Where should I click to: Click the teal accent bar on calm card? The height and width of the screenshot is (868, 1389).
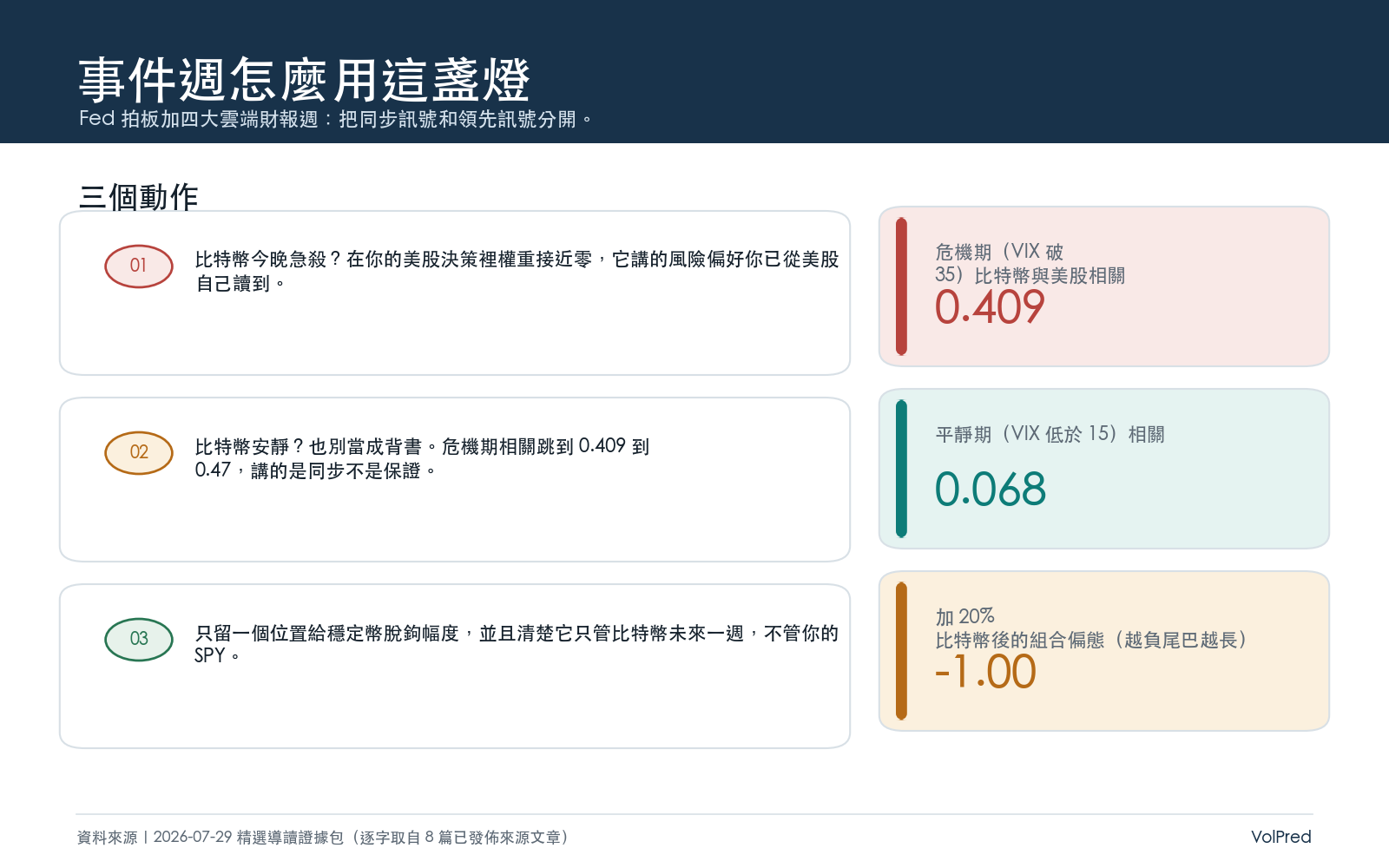pos(901,469)
